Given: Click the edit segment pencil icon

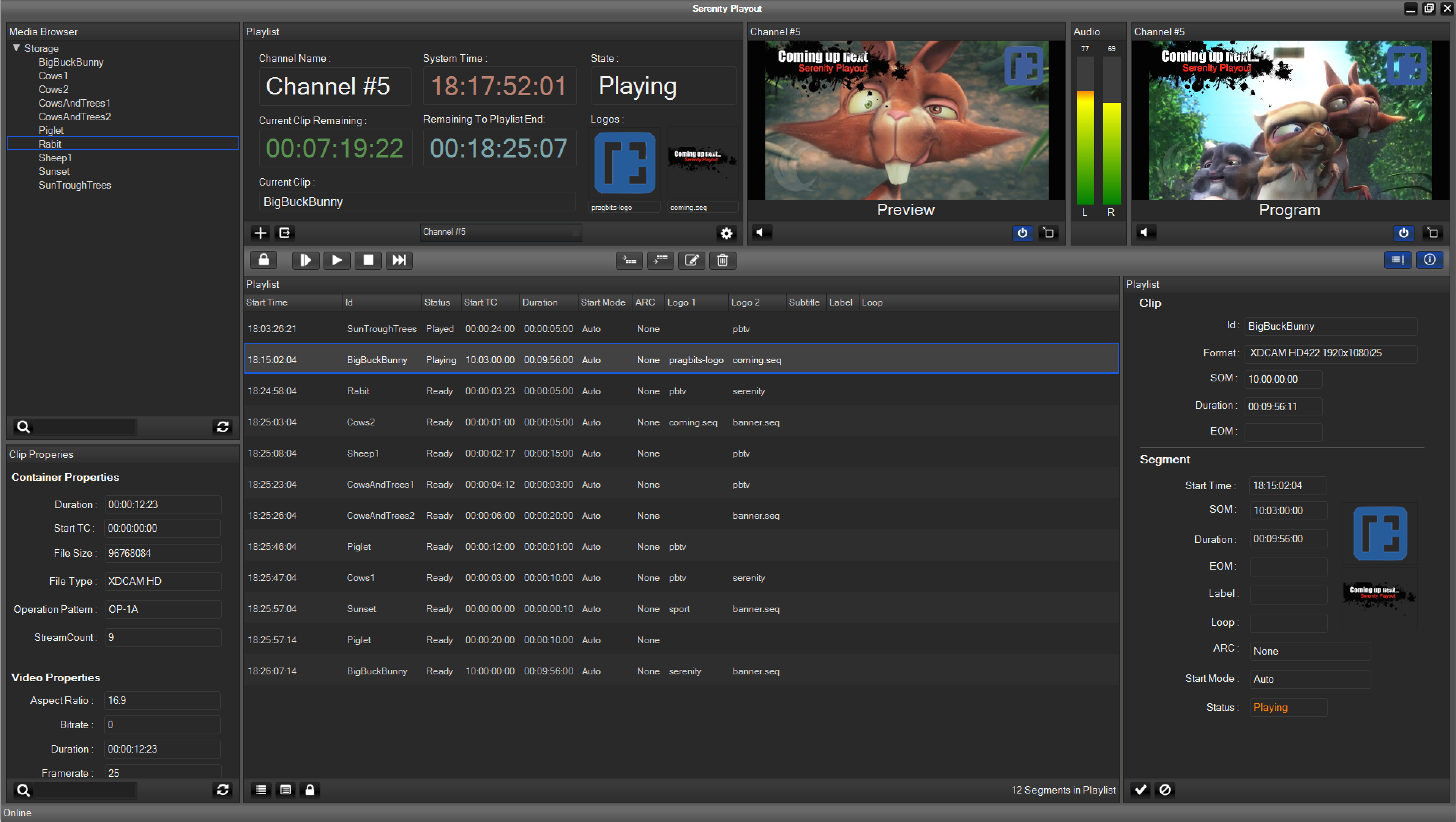Looking at the screenshot, I should [x=692, y=260].
